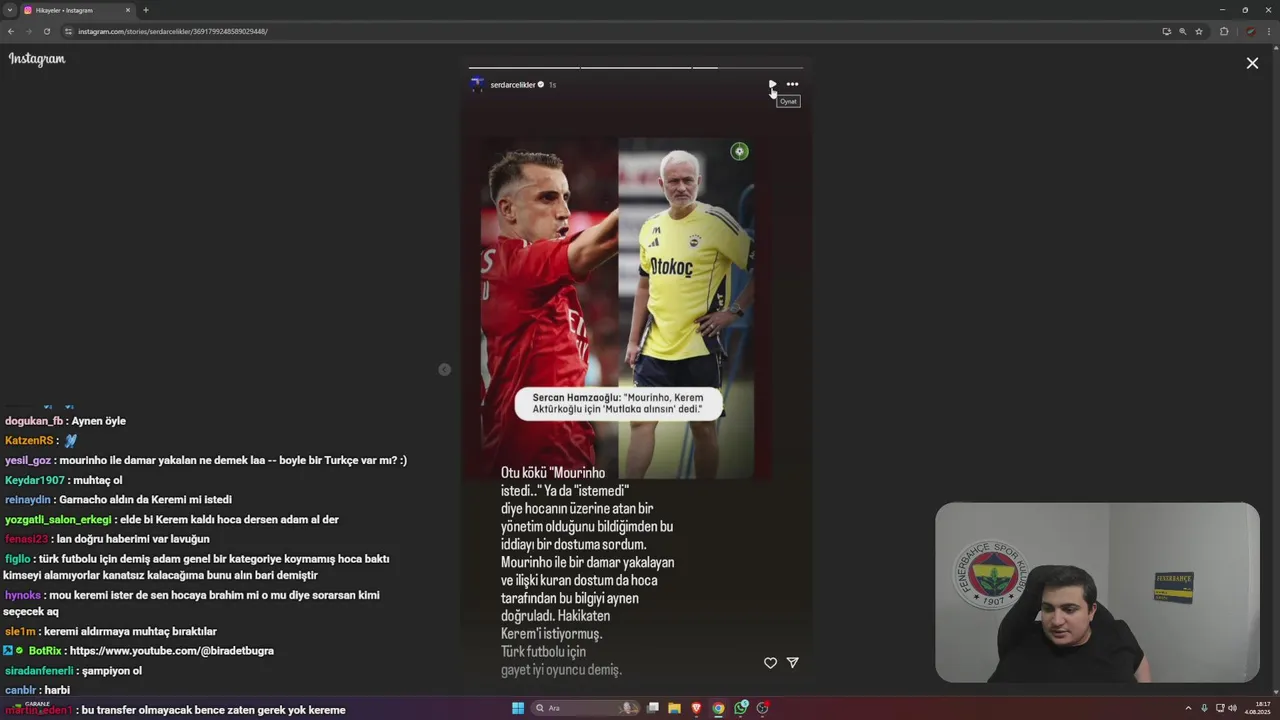The width and height of the screenshot is (1280, 720).
Task: Select chat user fenasi23
Action: coord(27,539)
